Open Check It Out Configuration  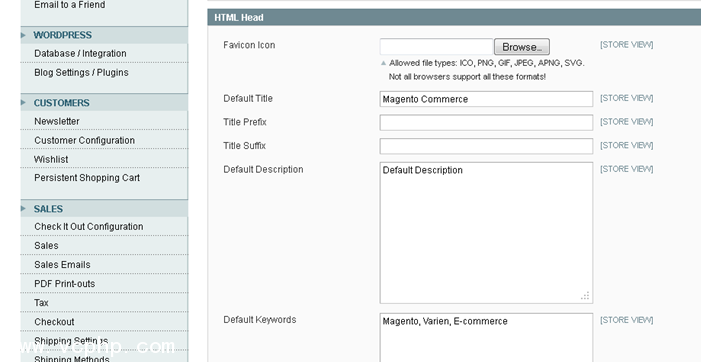tap(89, 227)
